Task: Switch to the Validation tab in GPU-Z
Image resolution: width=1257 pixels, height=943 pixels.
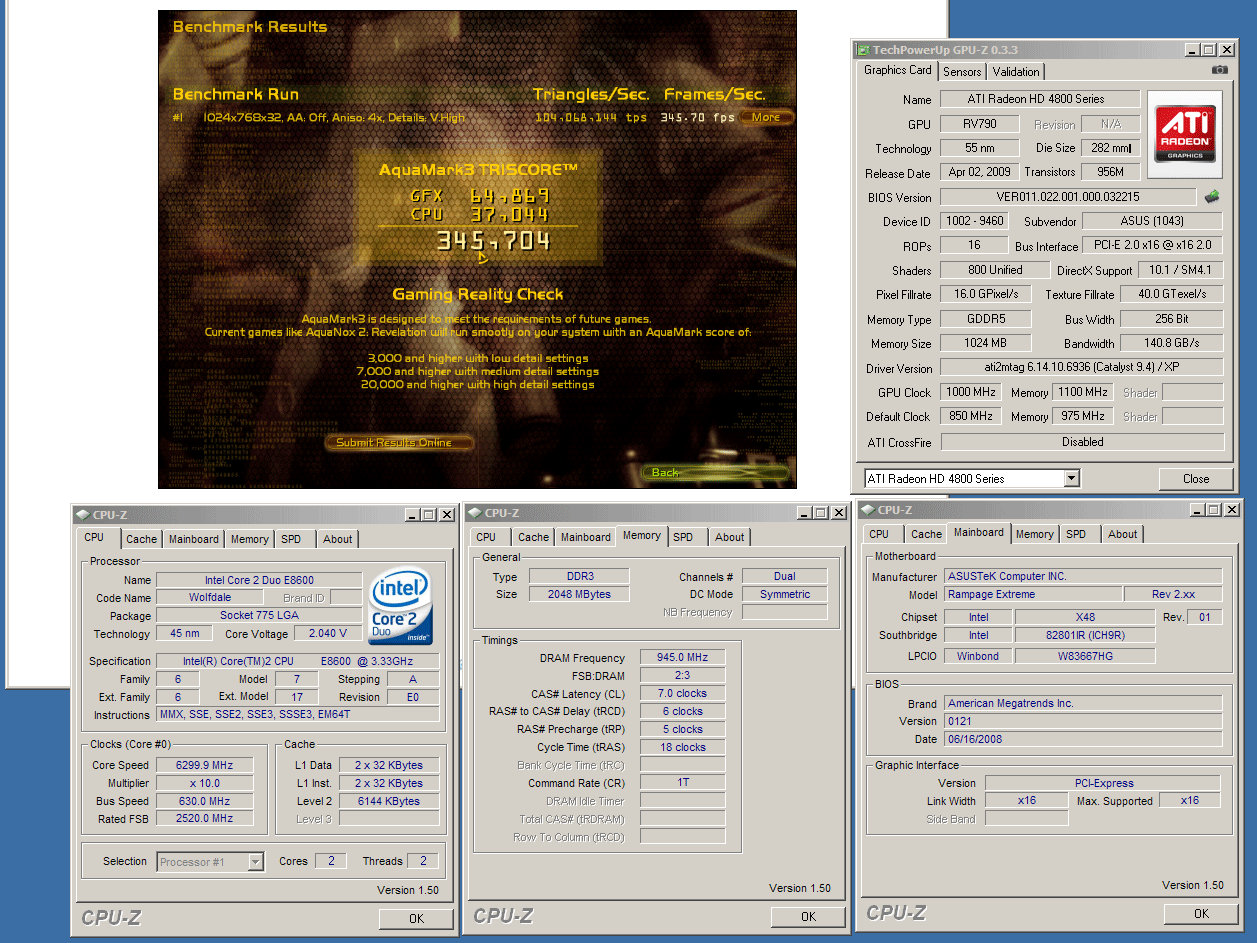Action: tap(1016, 72)
